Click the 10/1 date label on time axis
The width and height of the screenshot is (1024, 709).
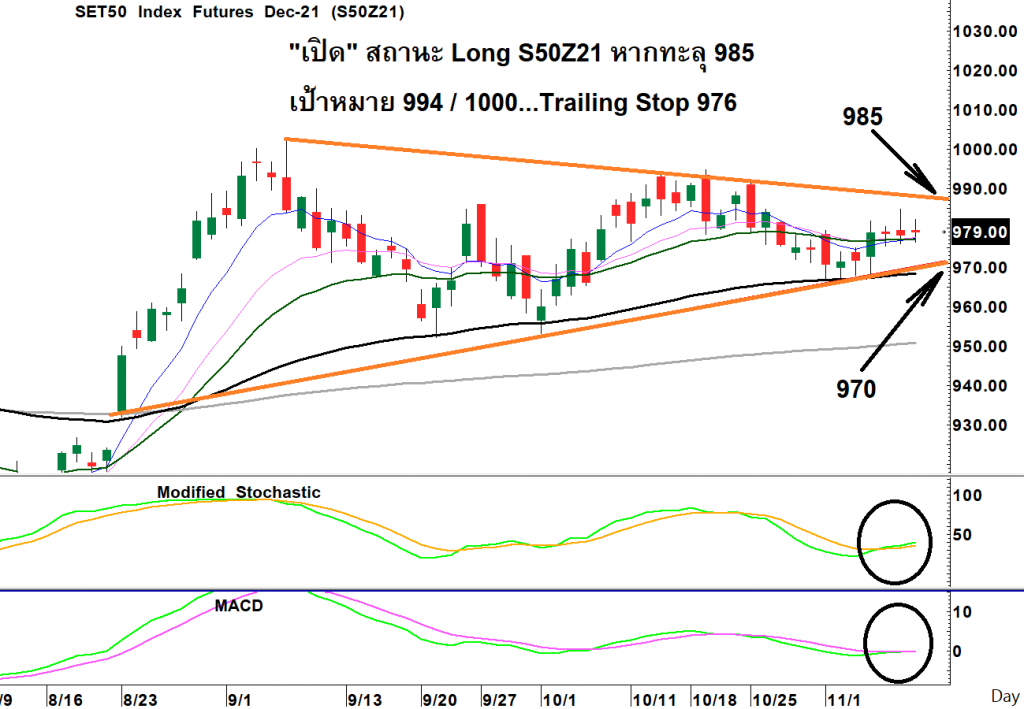pos(559,701)
